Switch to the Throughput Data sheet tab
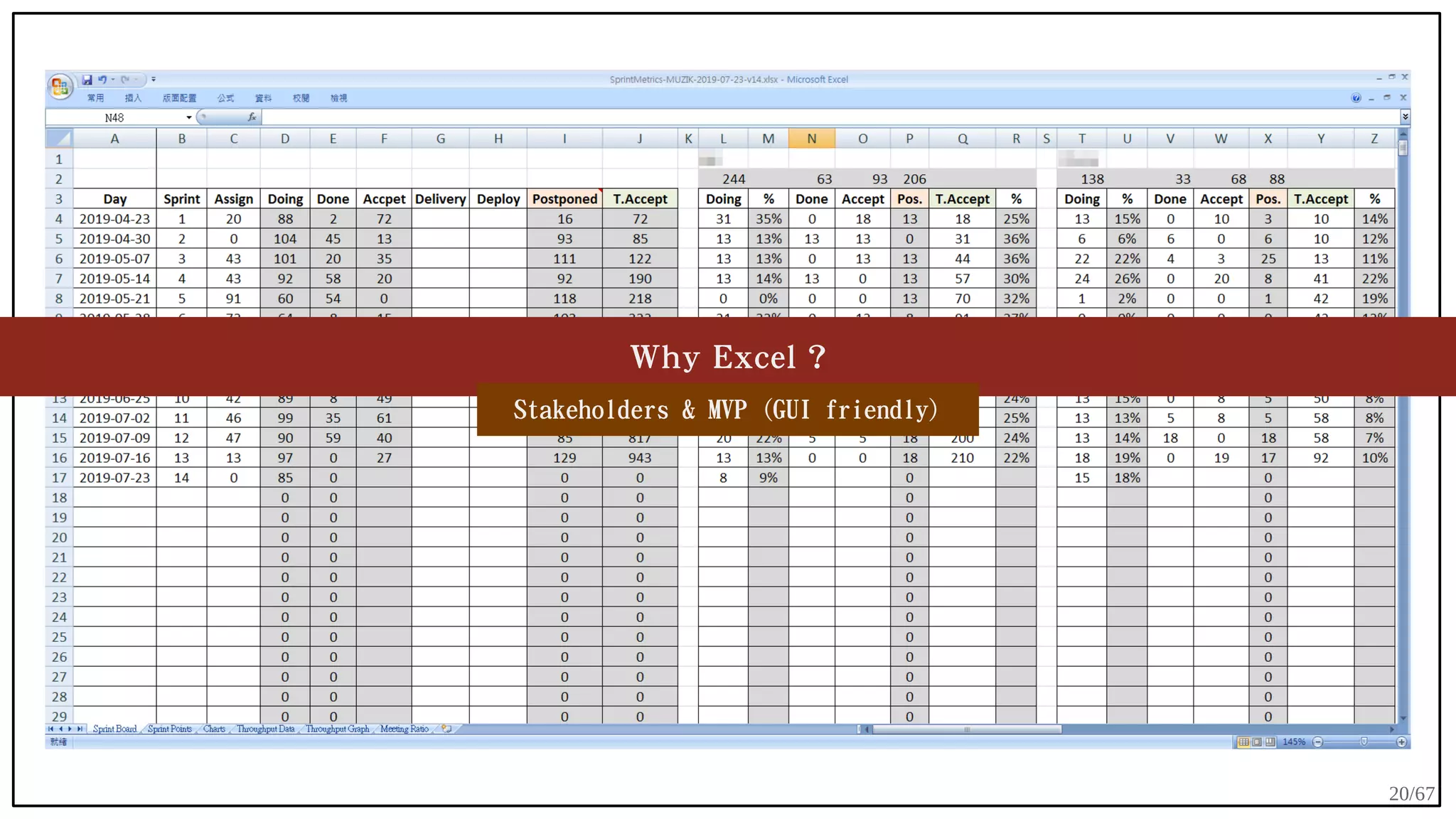Viewport: 1456px width, 819px height. (x=265, y=729)
